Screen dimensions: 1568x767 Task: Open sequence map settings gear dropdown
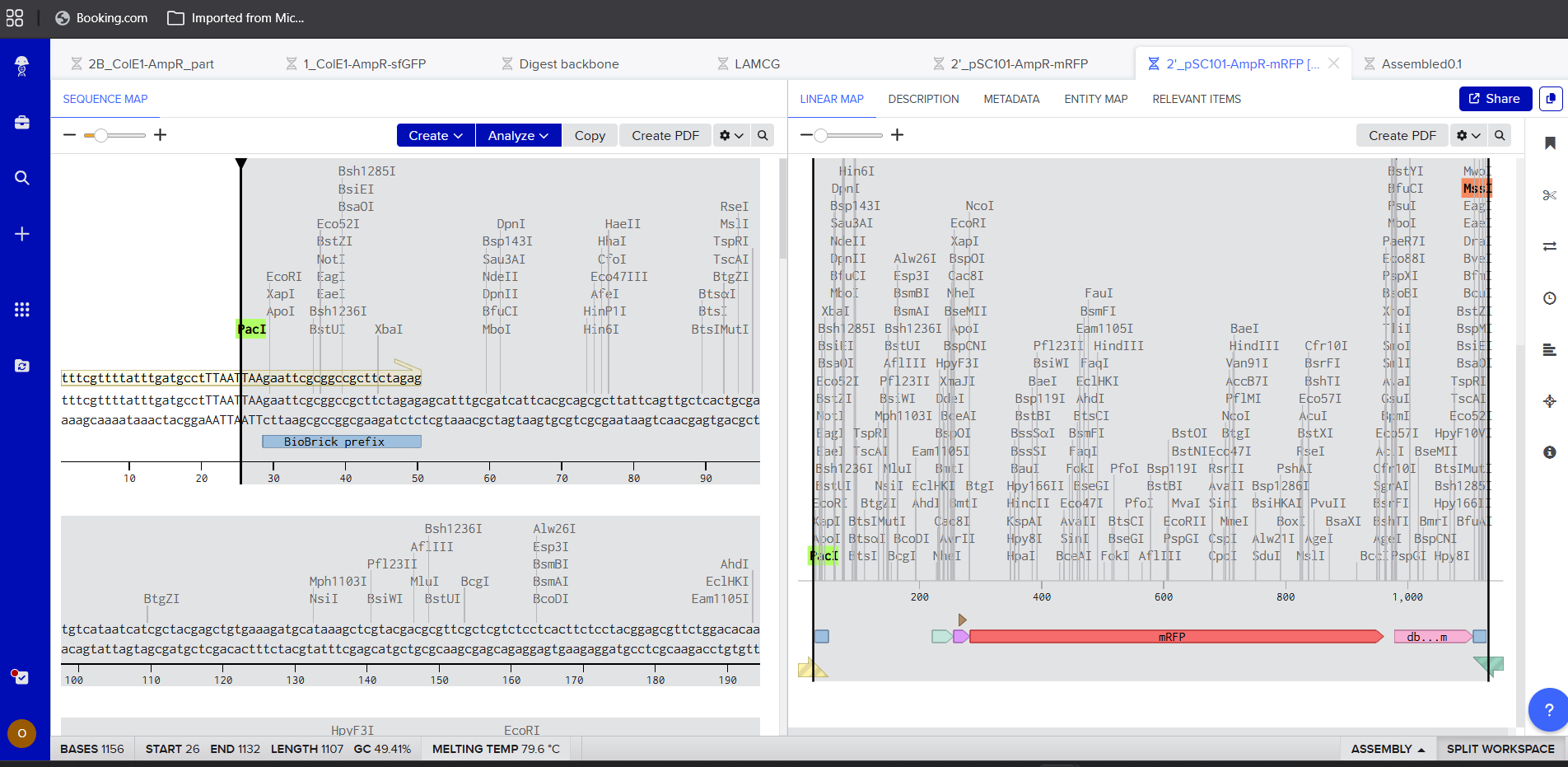click(x=730, y=136)
